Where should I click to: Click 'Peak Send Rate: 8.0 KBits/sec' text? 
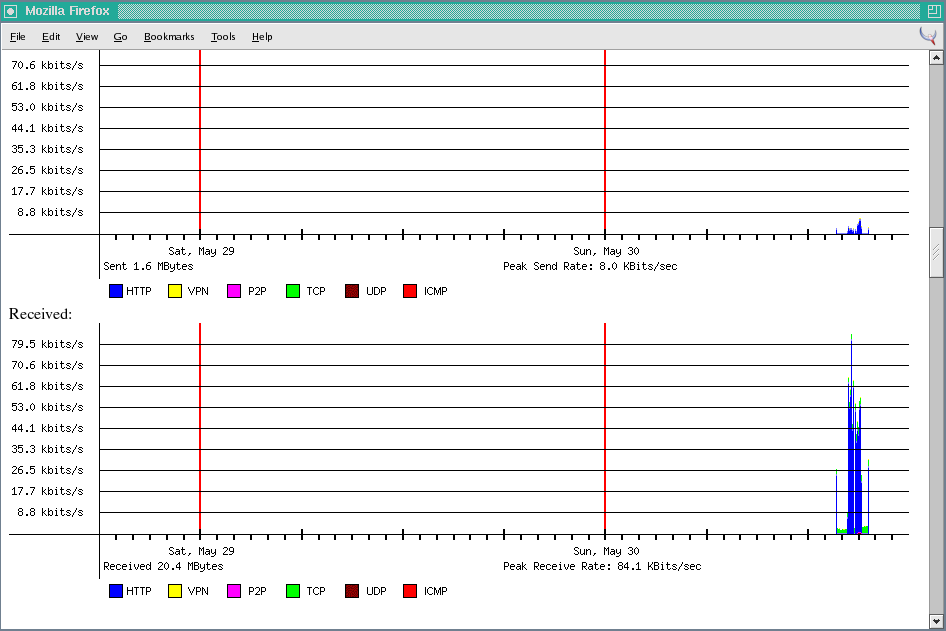[590, 266]
